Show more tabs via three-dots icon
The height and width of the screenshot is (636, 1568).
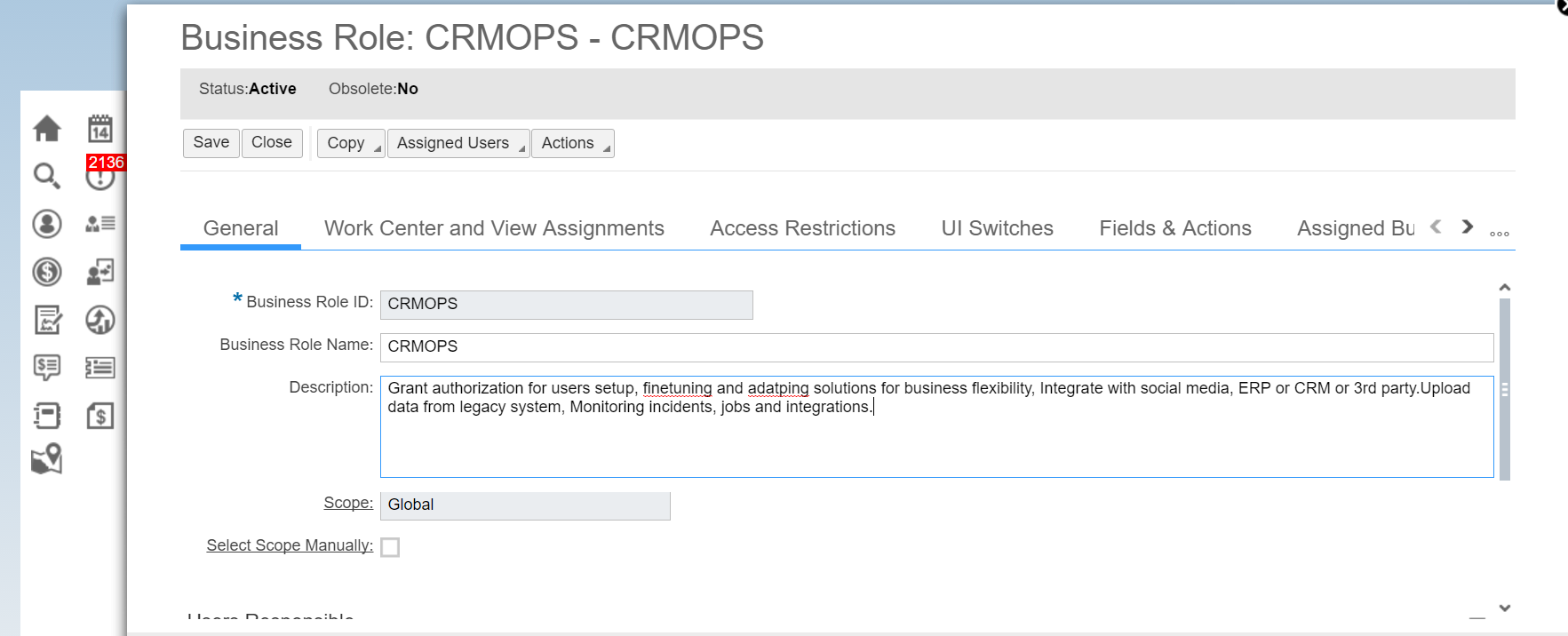click(1500, 234)
